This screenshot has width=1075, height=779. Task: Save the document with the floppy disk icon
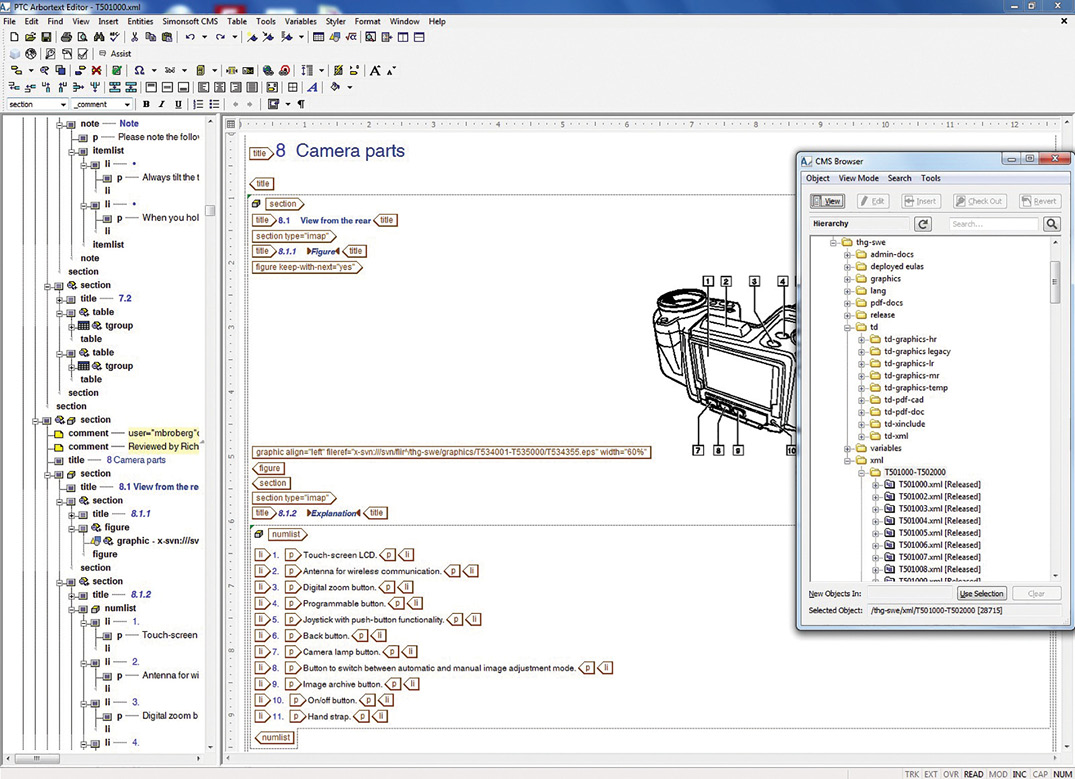pyautogui.click(x=46, y=37)
